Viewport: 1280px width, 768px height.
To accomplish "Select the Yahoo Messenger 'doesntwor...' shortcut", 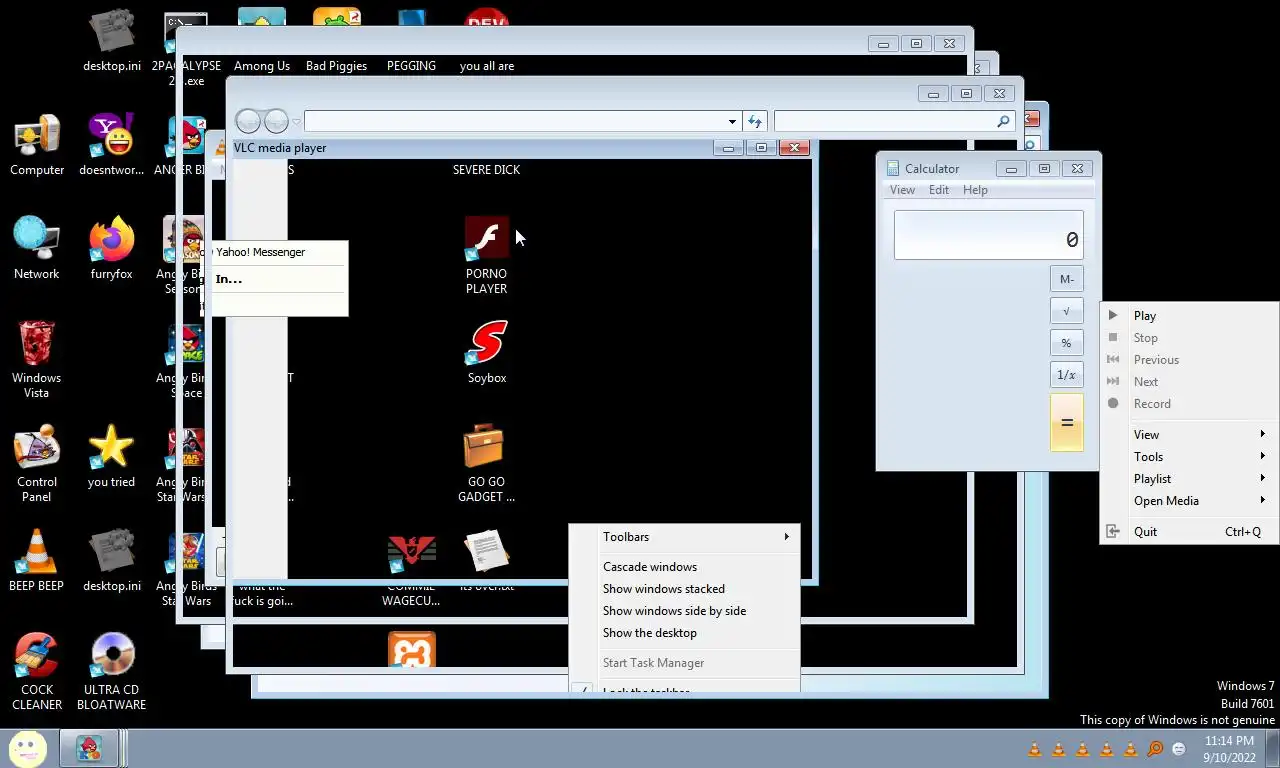I will [x=112, y=137].
